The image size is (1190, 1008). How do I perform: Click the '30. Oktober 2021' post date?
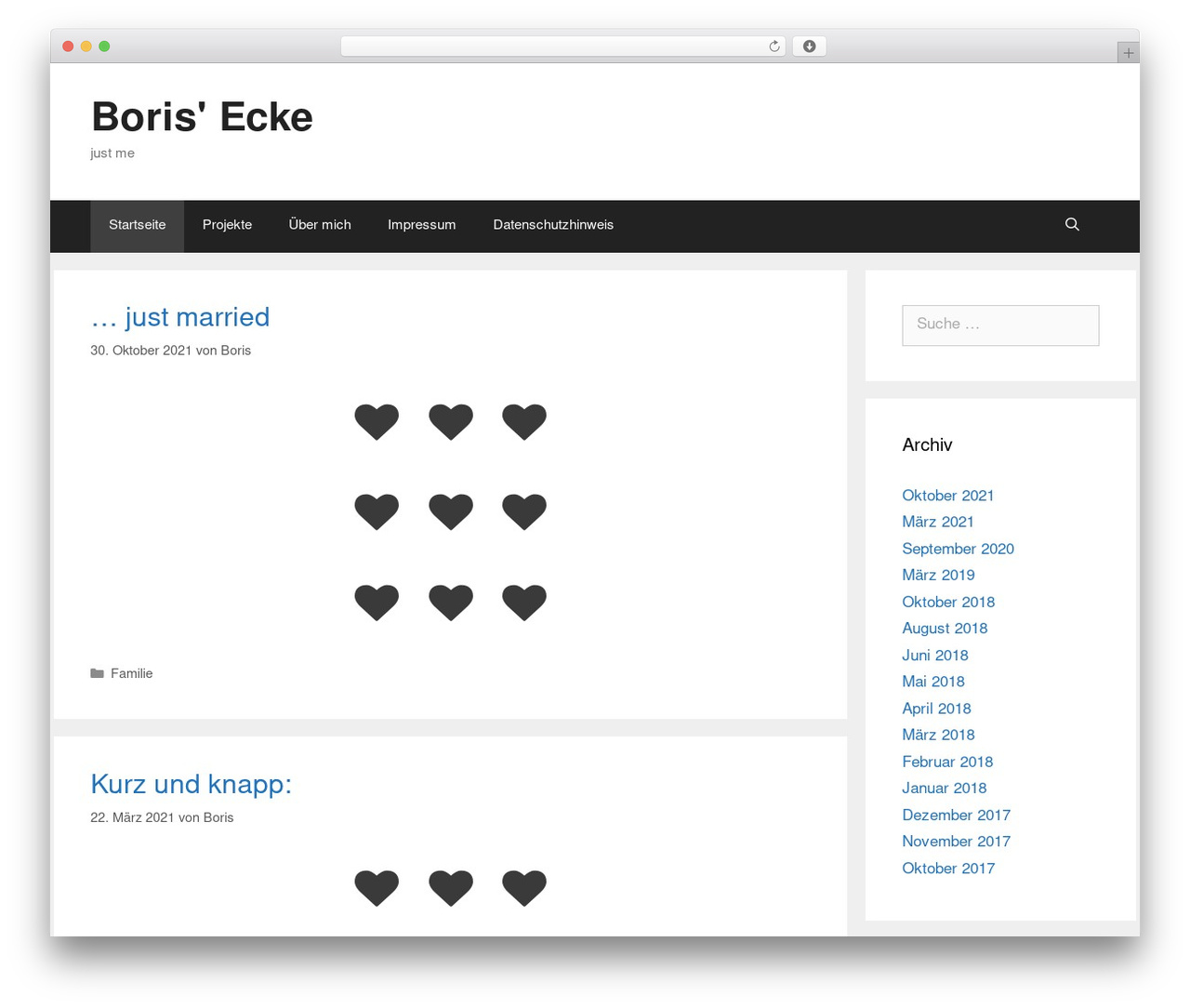click(140, 351)
